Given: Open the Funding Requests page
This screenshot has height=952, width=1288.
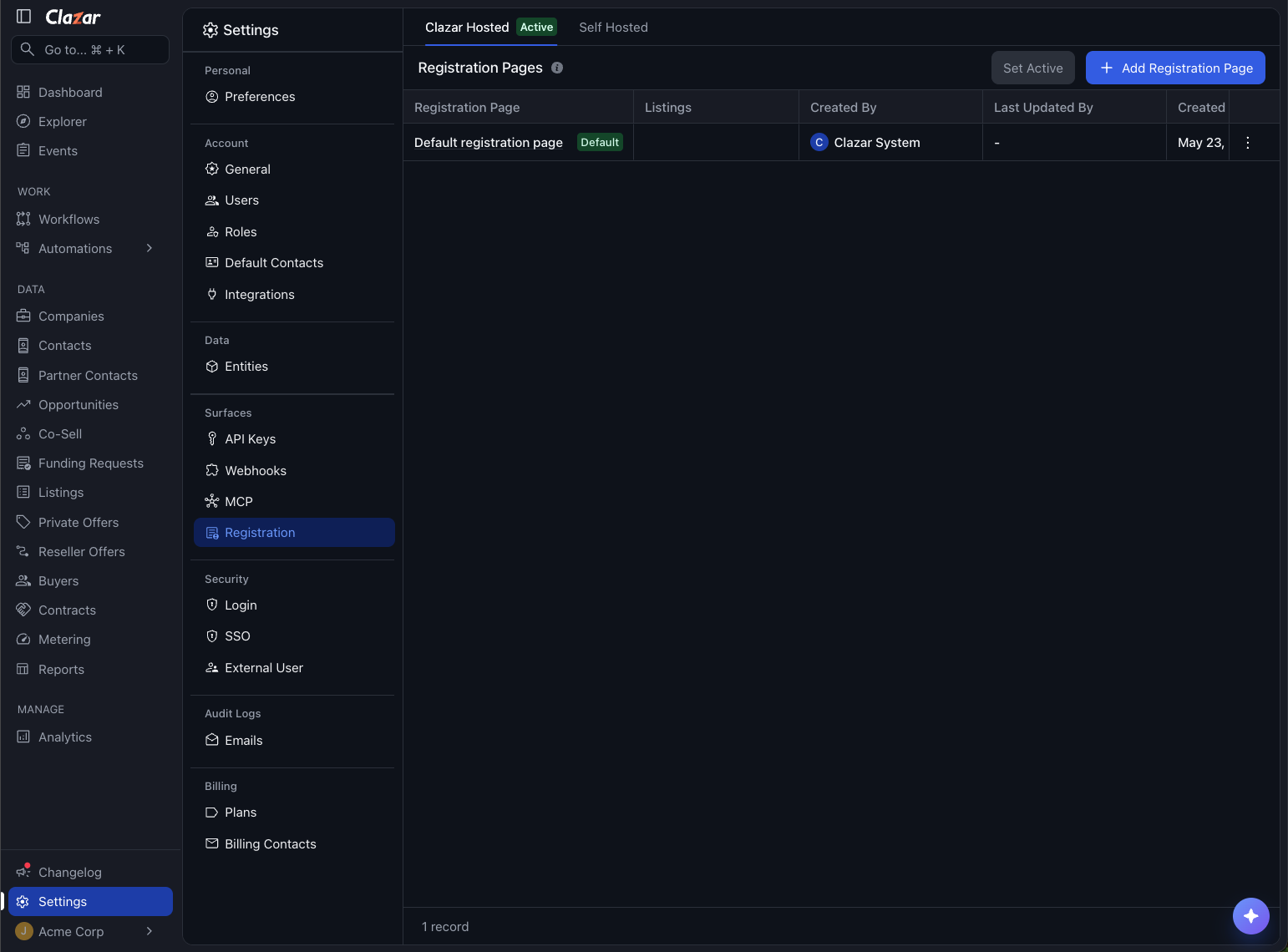Looking at the screenshot, I should [x=90, y=463].
